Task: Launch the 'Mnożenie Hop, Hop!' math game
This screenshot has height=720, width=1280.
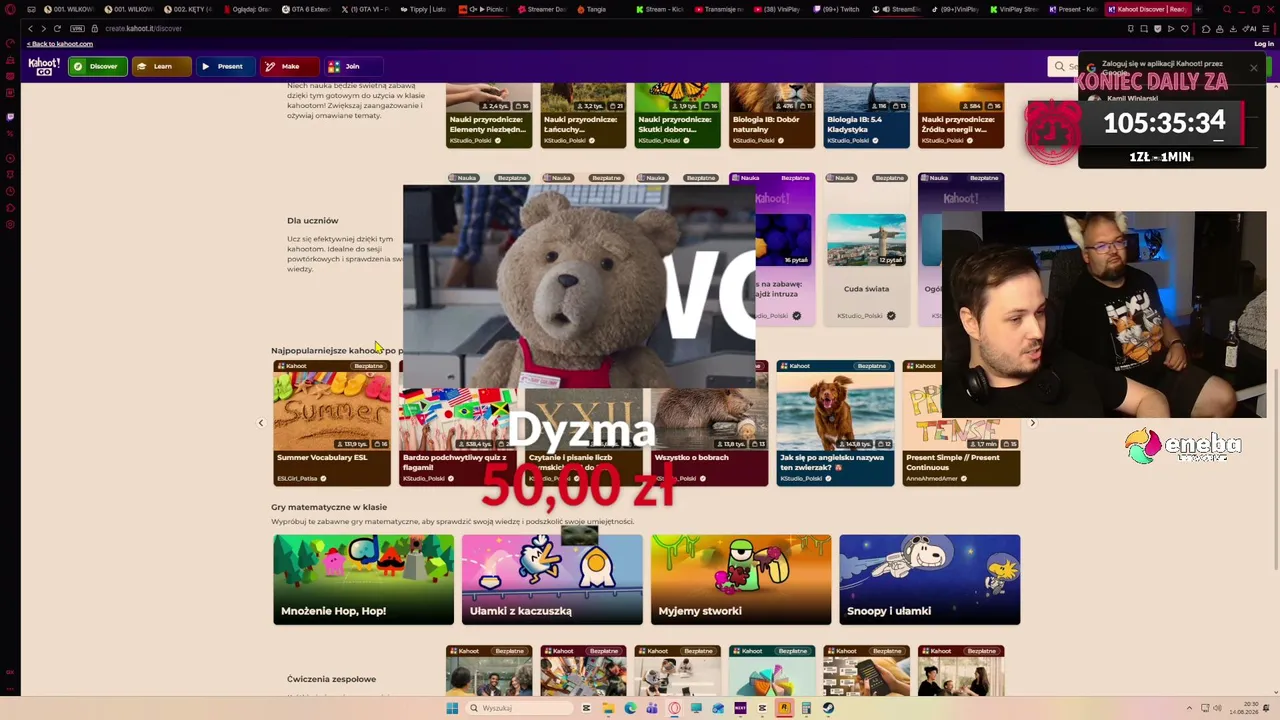Action: click(363, 580)
